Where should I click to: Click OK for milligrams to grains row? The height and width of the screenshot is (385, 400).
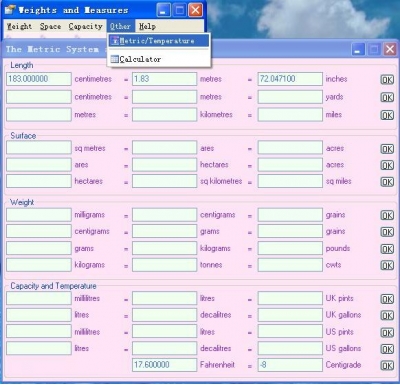[x=387, y=215]
